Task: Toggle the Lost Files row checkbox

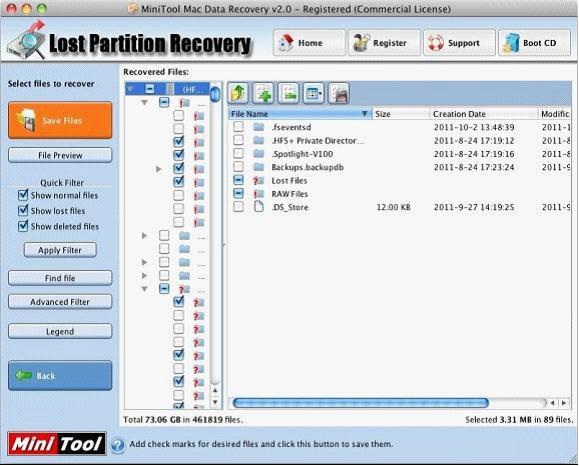Action: (x=239, y=180)
